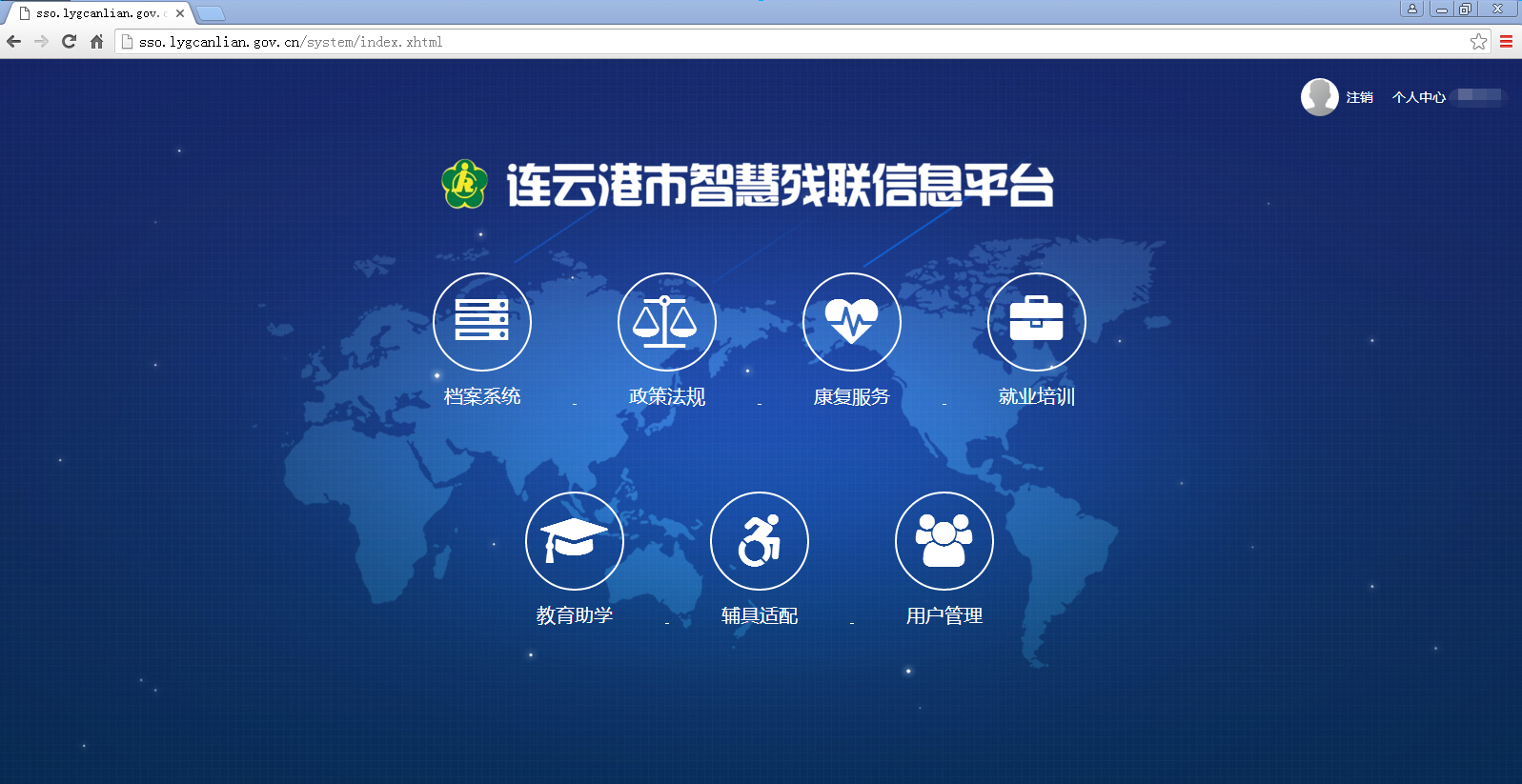
Task: Open the 用户管理 users group icon
Action: click(x=944, y=541)
